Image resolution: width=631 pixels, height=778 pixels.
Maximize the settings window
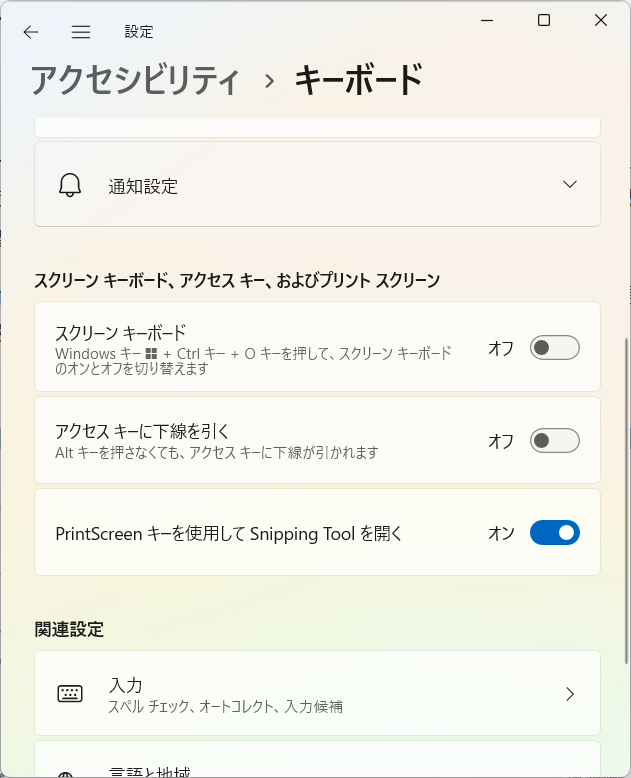pos(544,20)
